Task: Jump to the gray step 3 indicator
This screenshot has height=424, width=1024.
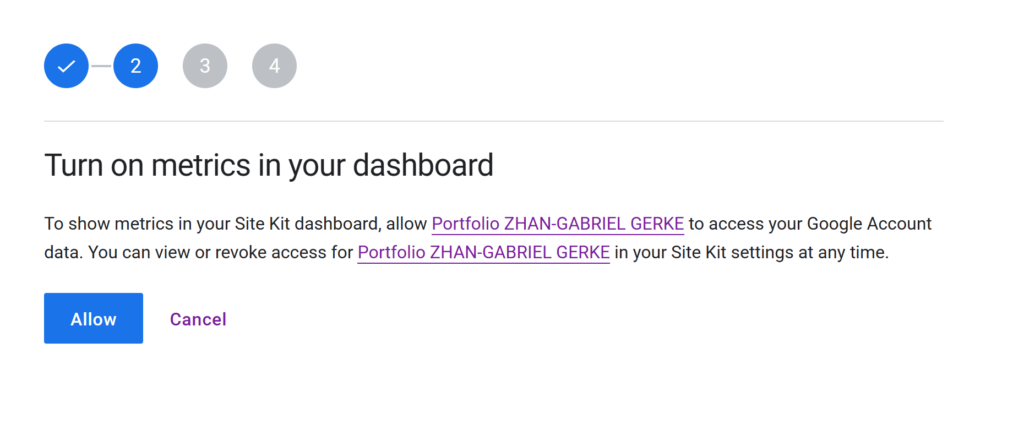Action: pos(205,66)
